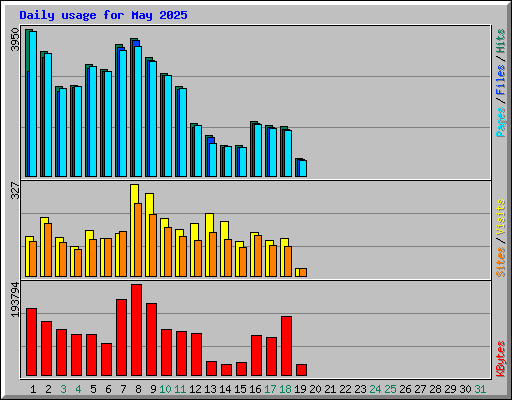Click the yellow Visits bar for day 13
The height and width of the screenshot is (400, 512).
pyautogui.click(x=209, y=245)
